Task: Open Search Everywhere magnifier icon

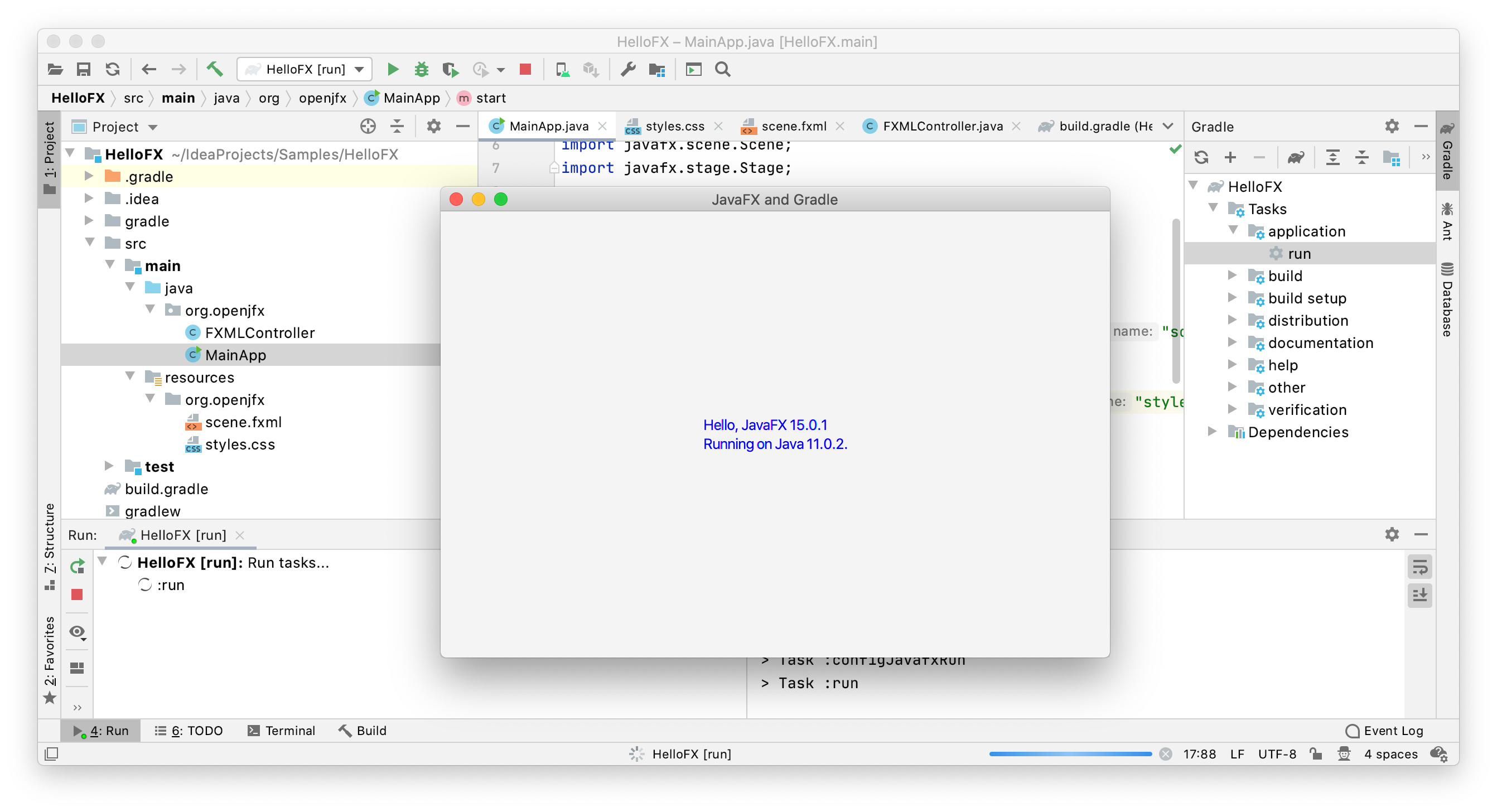Action: point(722,70)
